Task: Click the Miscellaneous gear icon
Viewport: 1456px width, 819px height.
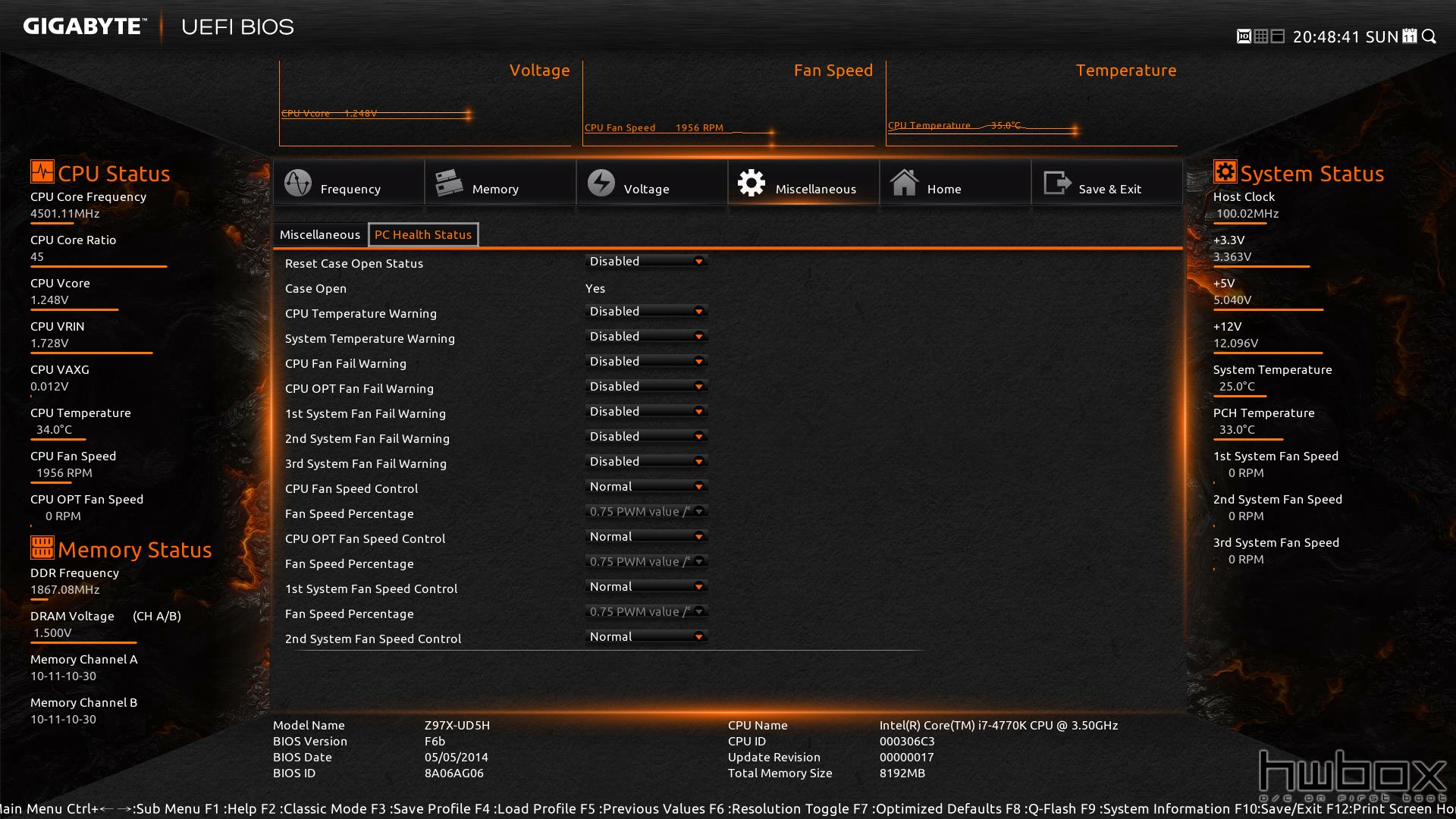Action: tap(752, 183)
